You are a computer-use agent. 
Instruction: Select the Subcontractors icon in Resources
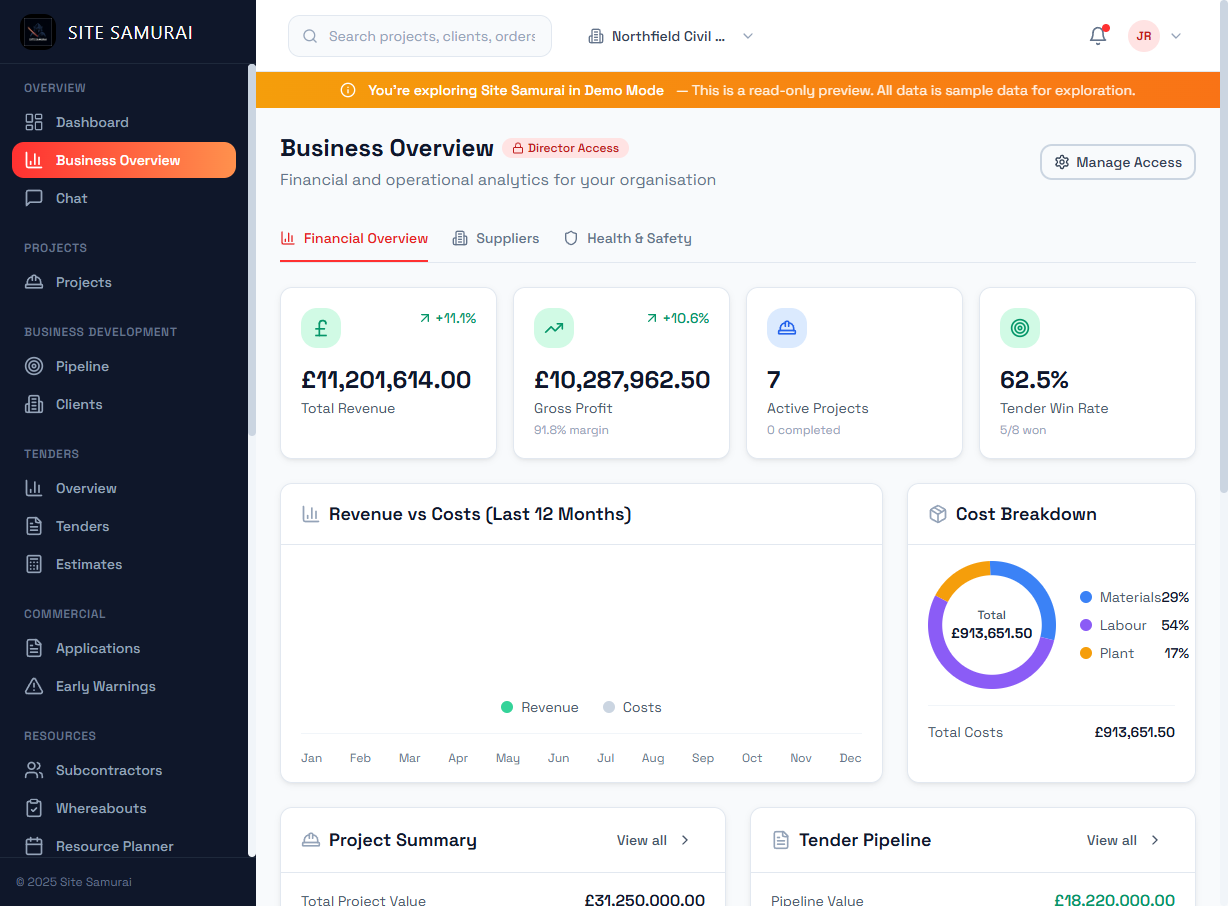click(36, 770)
